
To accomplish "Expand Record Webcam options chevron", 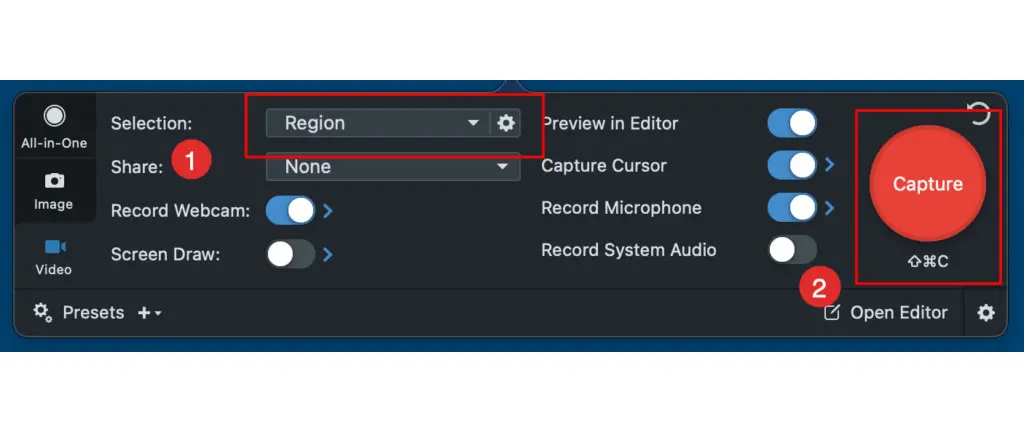I will point(328,211).
